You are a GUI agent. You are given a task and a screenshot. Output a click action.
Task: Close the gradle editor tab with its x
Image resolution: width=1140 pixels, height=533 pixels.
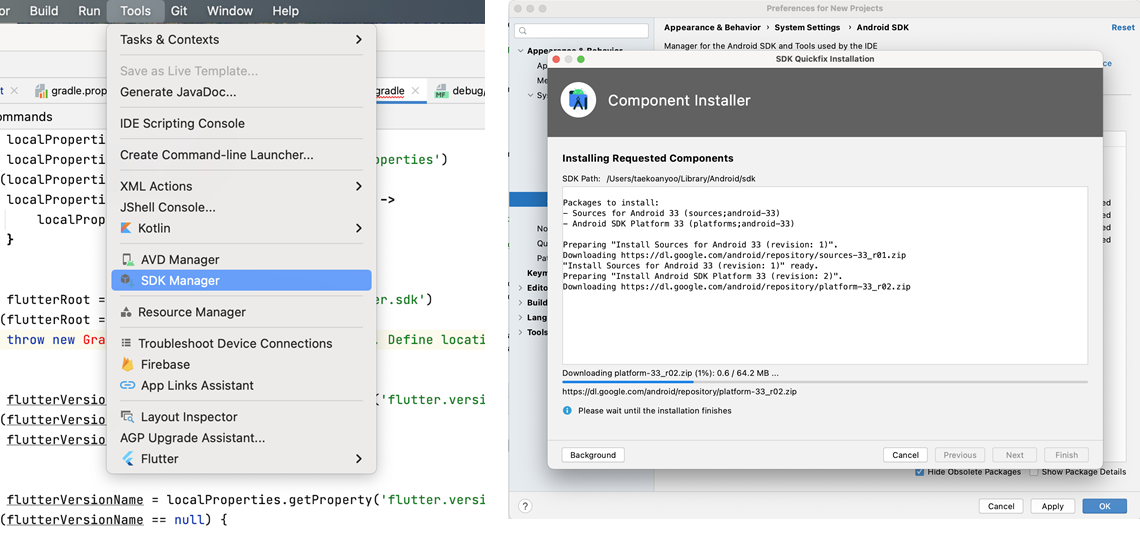tap(415, 91)
